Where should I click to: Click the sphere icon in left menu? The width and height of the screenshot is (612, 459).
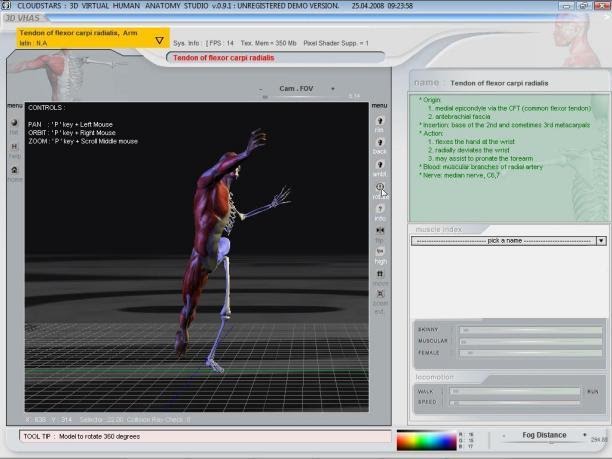tap(14, 123)
